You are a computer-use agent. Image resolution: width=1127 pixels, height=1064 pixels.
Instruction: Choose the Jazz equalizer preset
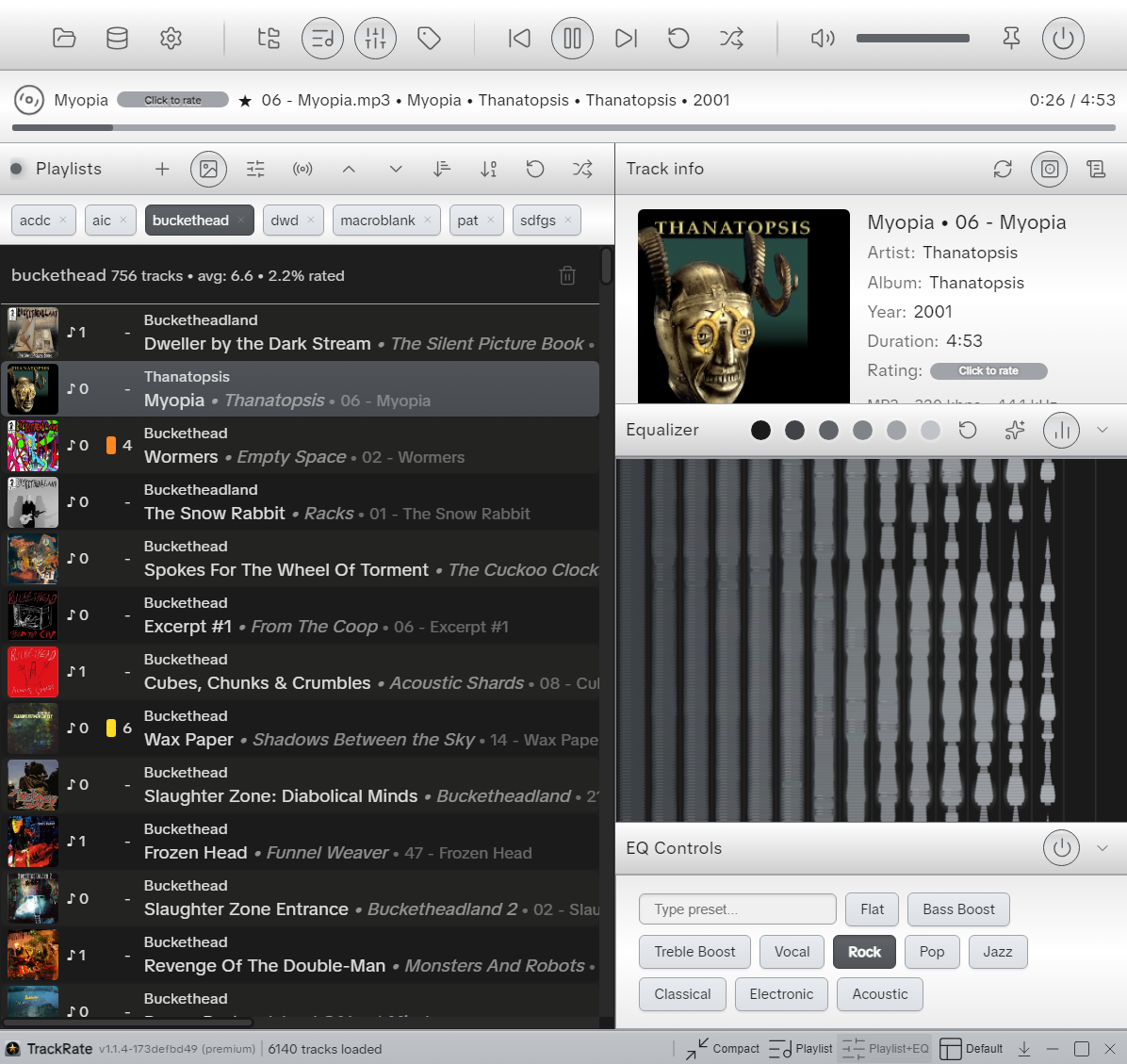(997, 952)
